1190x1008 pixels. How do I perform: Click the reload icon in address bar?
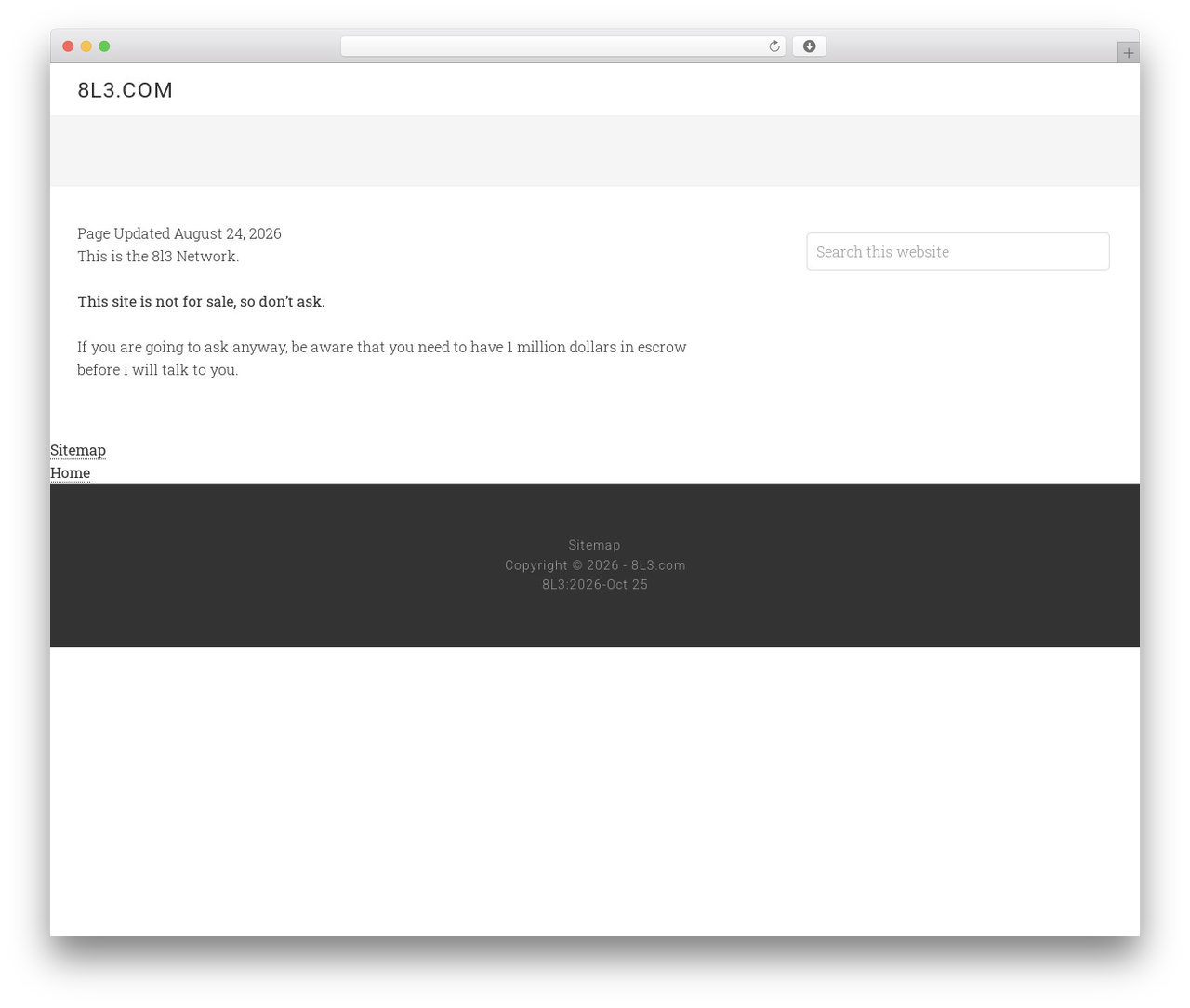coord(773,46)
